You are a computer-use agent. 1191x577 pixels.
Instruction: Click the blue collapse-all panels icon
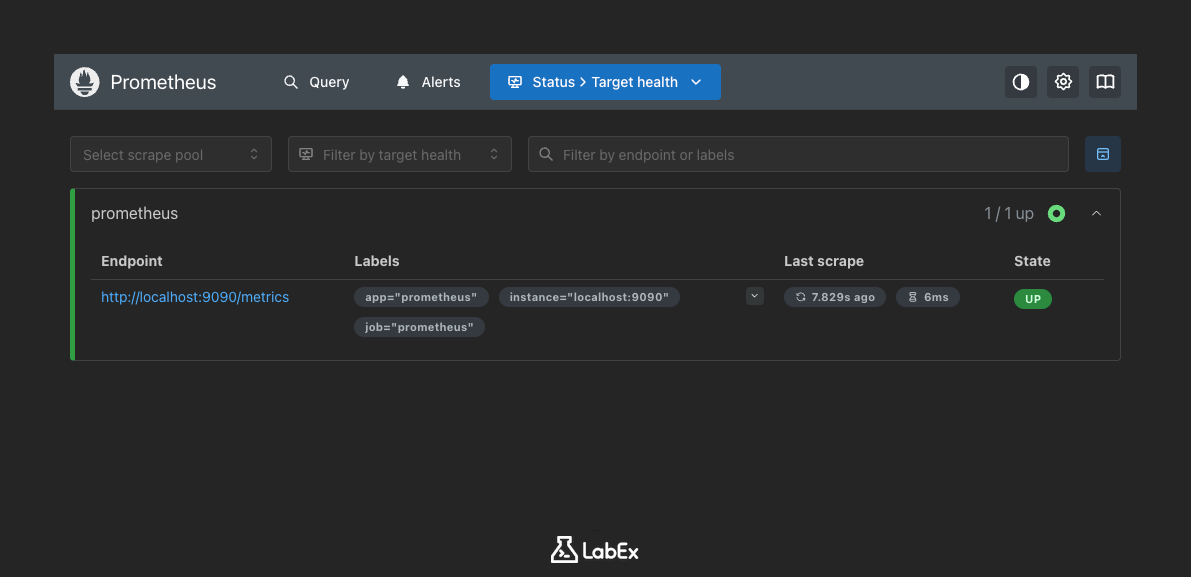1103,154
